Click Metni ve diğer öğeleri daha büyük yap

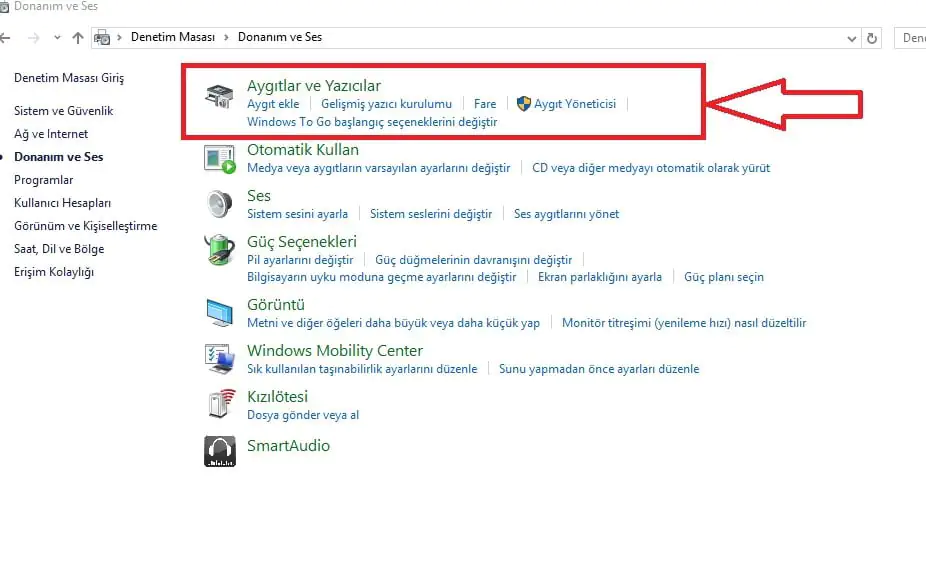coord(393,323)
